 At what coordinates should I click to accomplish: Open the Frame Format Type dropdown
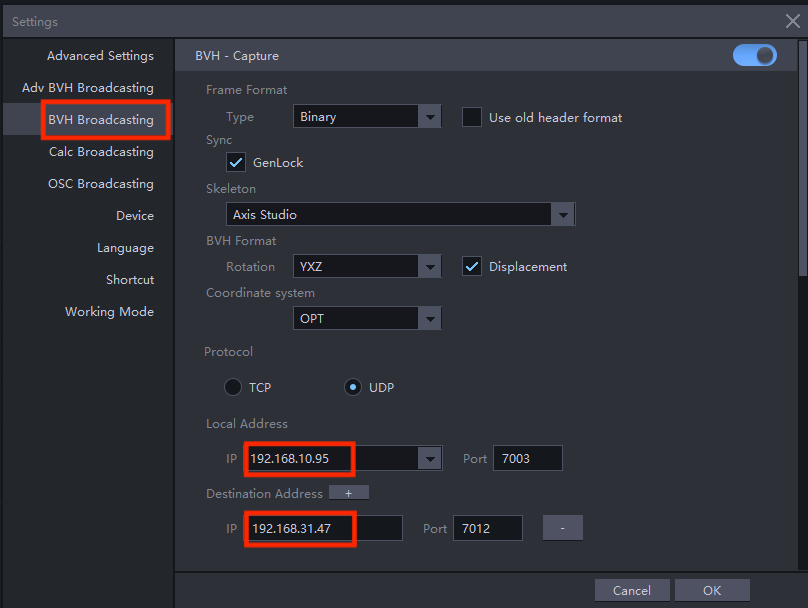(430, 117)
